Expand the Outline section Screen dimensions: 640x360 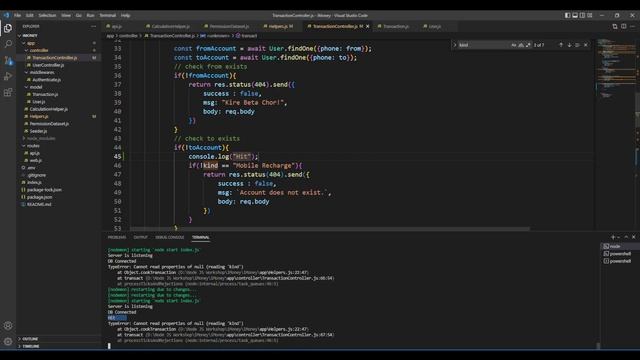[30, 339]
